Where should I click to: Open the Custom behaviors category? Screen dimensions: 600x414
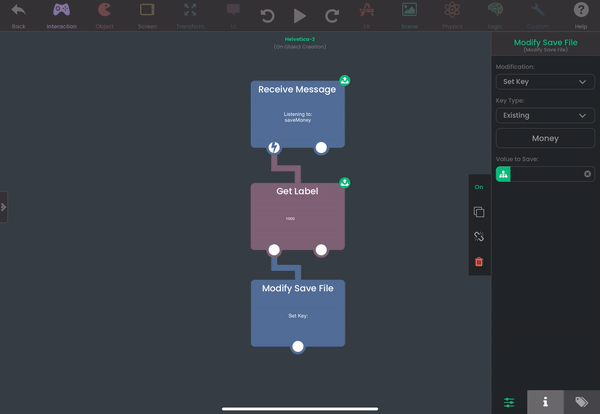[538, 15]
